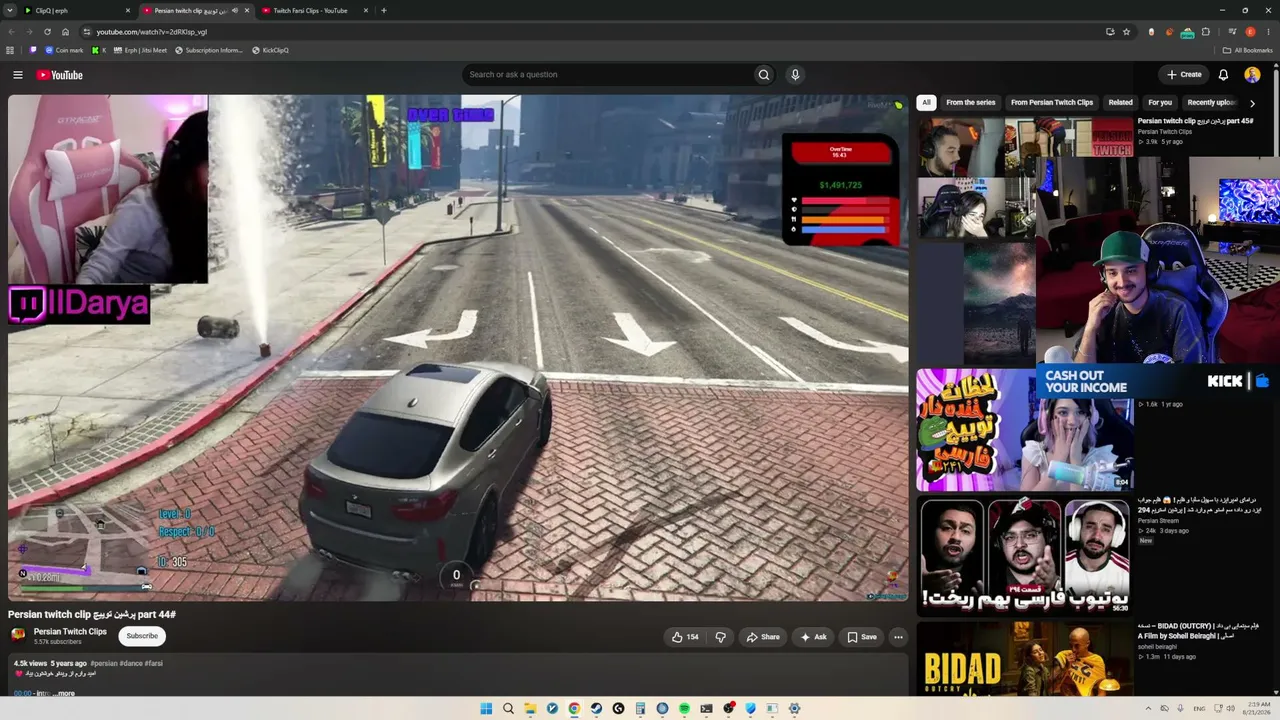1280x720 pixels.
Task: Click the Chrome address bar URL
Action: [152, 32]
